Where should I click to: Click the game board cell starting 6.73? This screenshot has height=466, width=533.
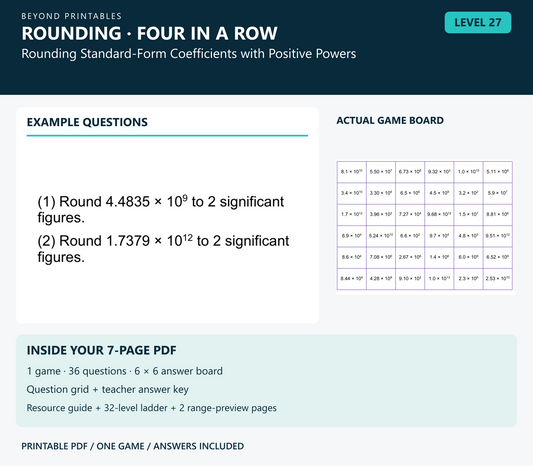click(x=410, y=172)
